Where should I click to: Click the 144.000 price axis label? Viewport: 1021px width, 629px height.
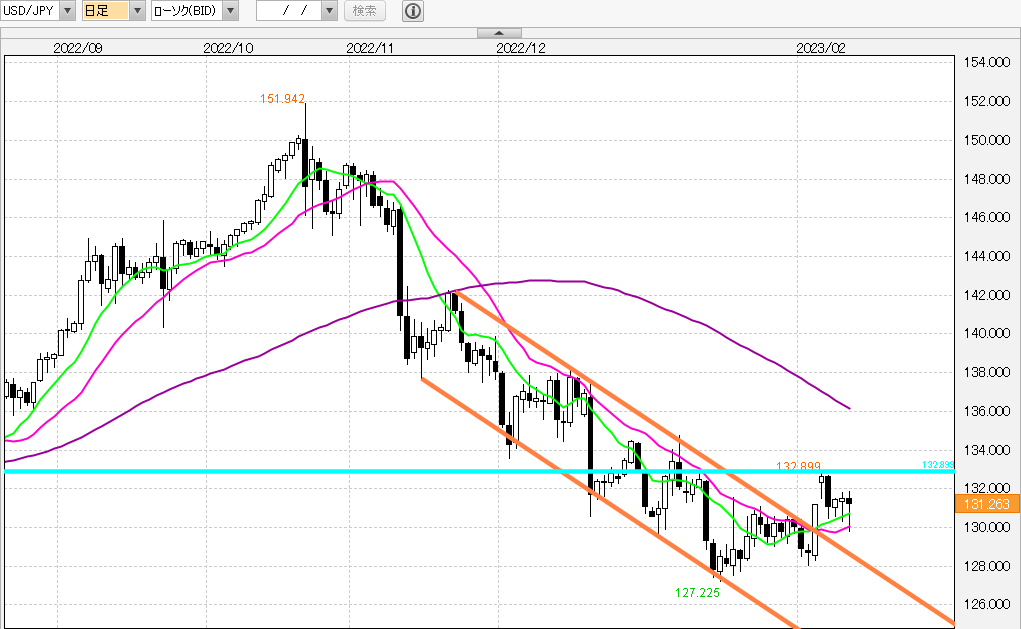(986, 257)
